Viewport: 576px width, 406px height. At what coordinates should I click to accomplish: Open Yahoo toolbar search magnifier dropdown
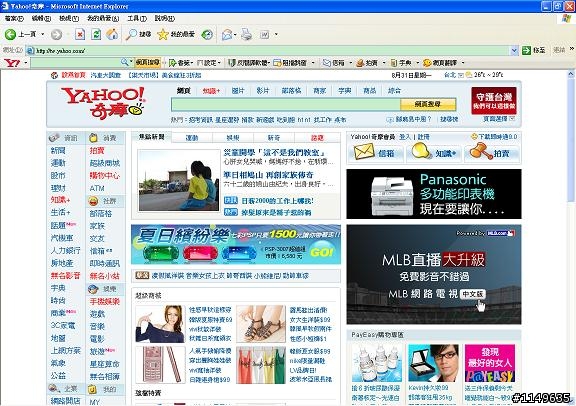pyautogui.click(x=131, y=62)
